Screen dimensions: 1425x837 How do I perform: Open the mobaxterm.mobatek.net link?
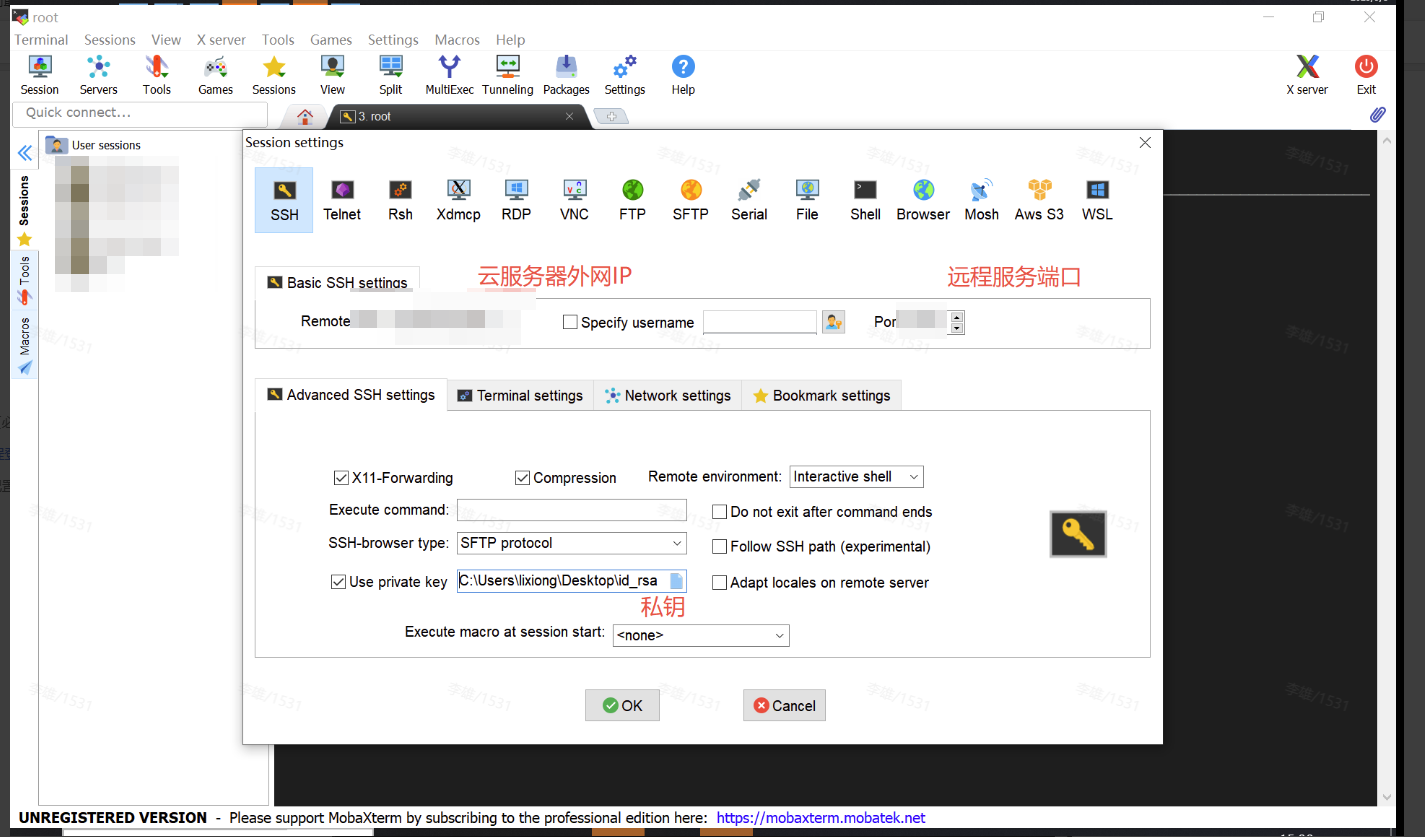(821, 818)
